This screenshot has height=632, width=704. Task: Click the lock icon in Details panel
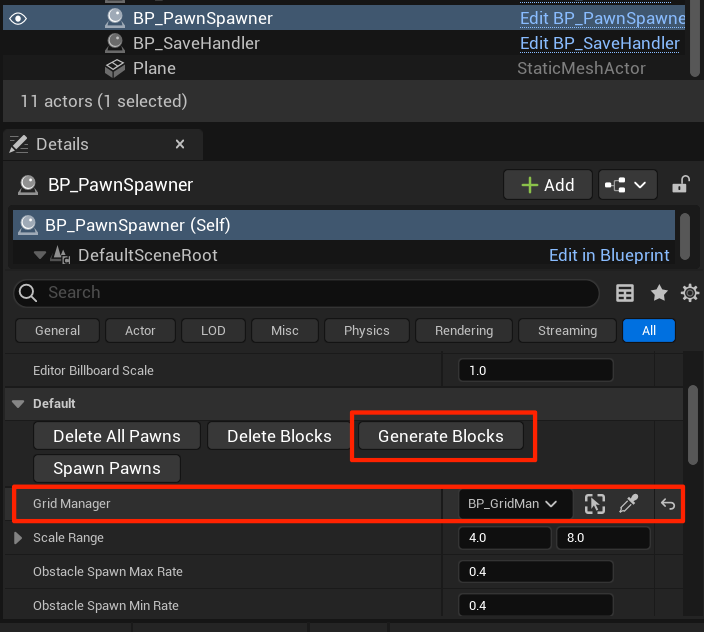coord(680,185)
